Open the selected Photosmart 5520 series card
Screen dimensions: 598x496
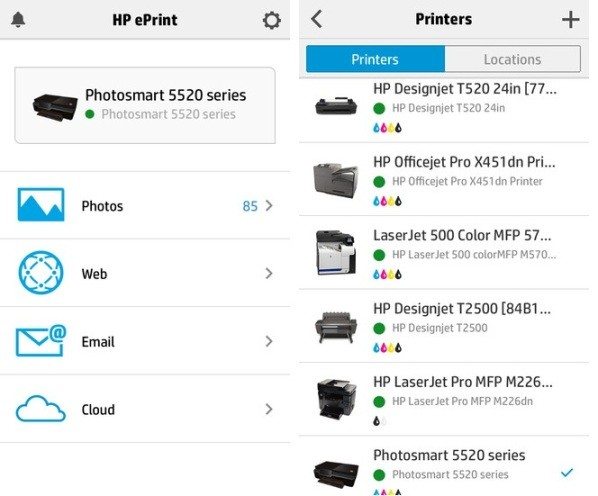(145, 105)
